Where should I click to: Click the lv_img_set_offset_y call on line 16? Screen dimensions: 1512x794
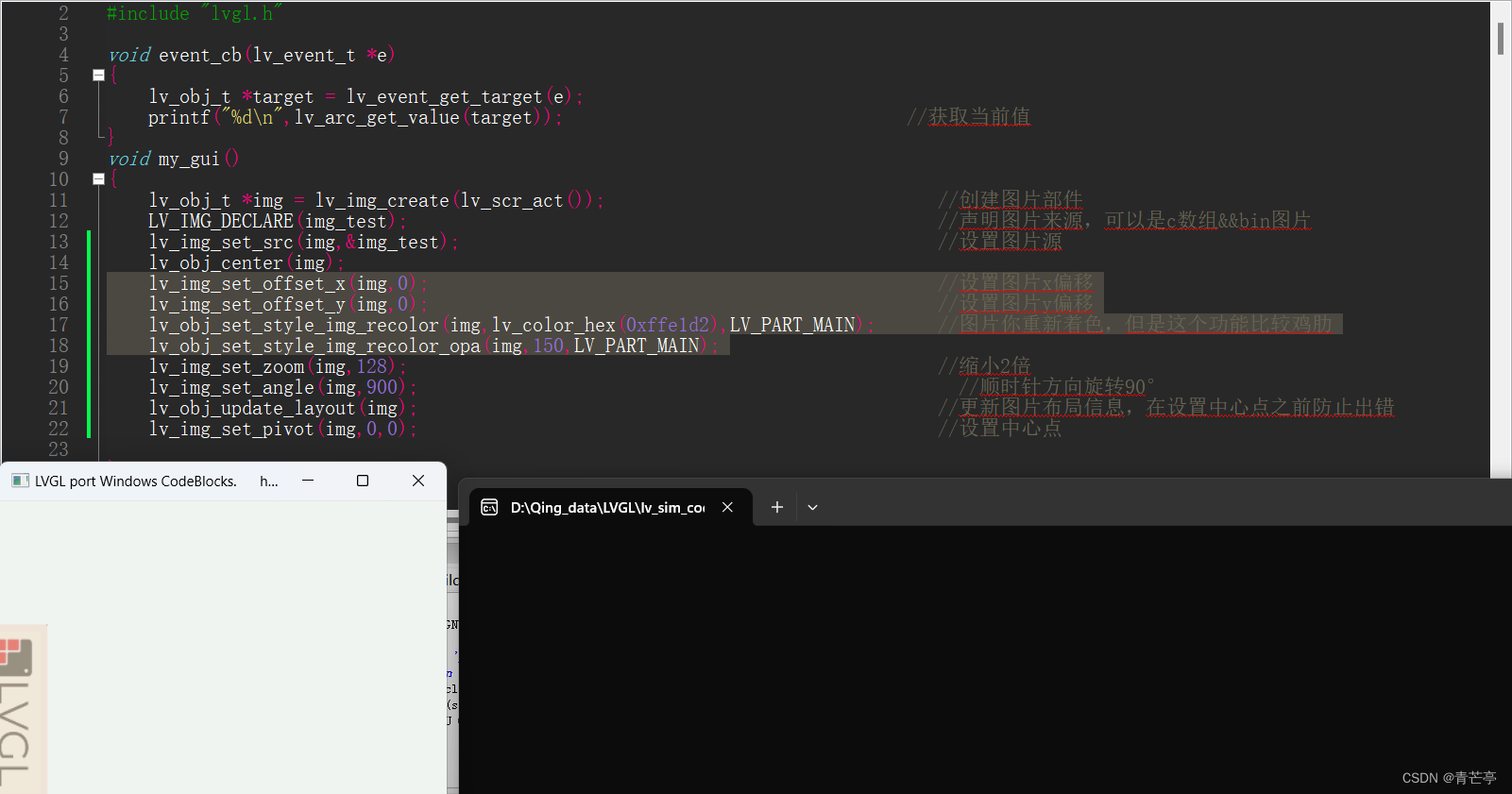(x=288, y=304)
